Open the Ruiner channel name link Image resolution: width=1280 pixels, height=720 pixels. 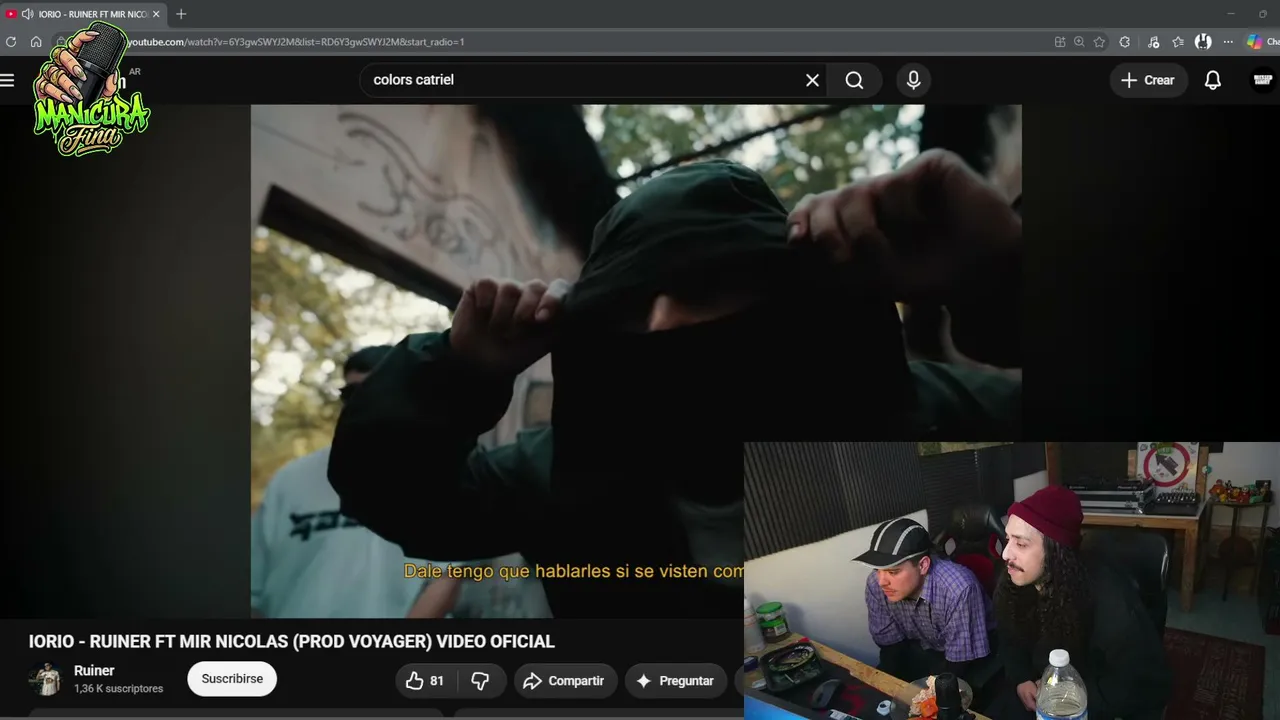pos(94,671)
